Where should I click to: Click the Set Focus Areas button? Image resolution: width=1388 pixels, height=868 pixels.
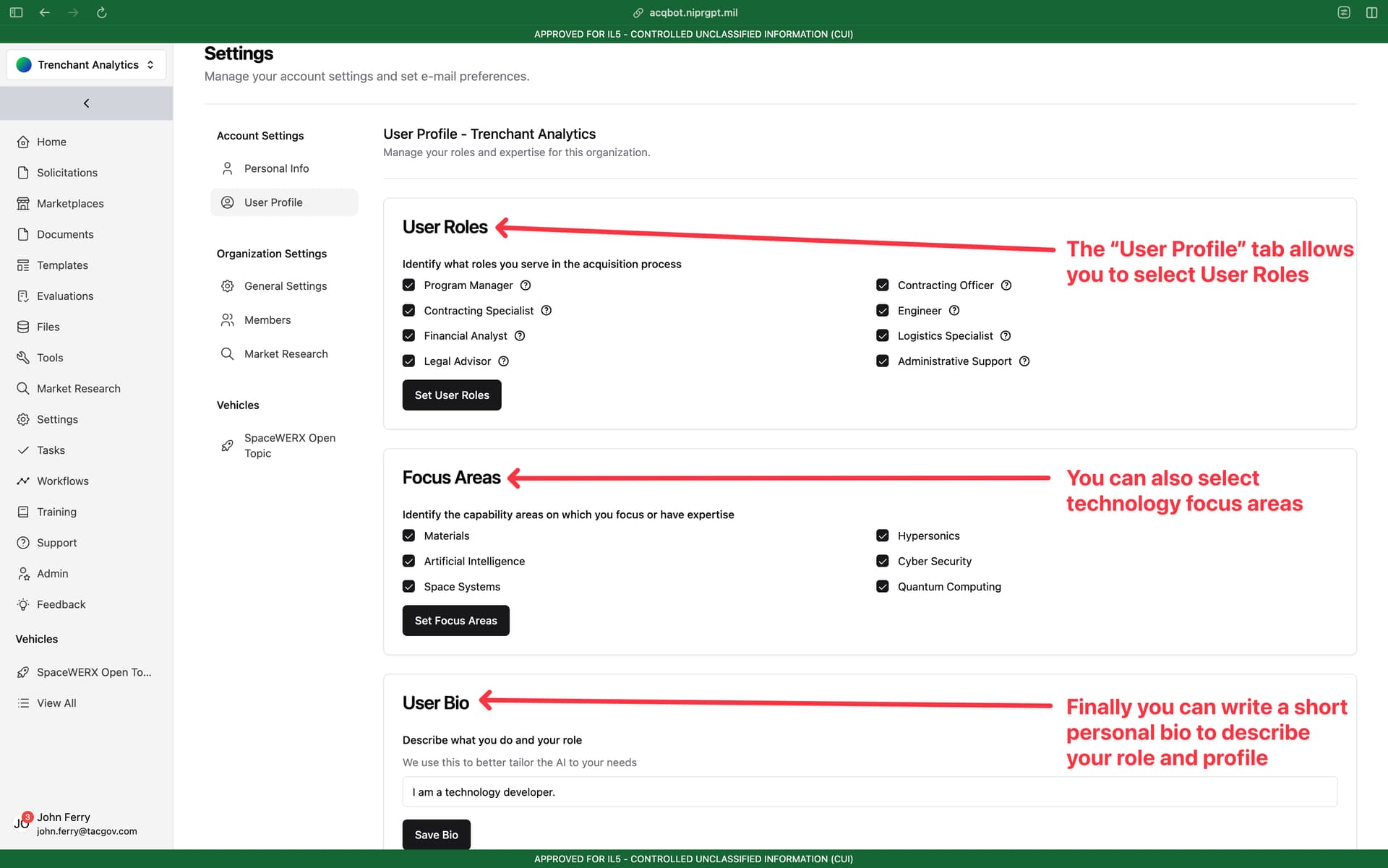(456, 621)
